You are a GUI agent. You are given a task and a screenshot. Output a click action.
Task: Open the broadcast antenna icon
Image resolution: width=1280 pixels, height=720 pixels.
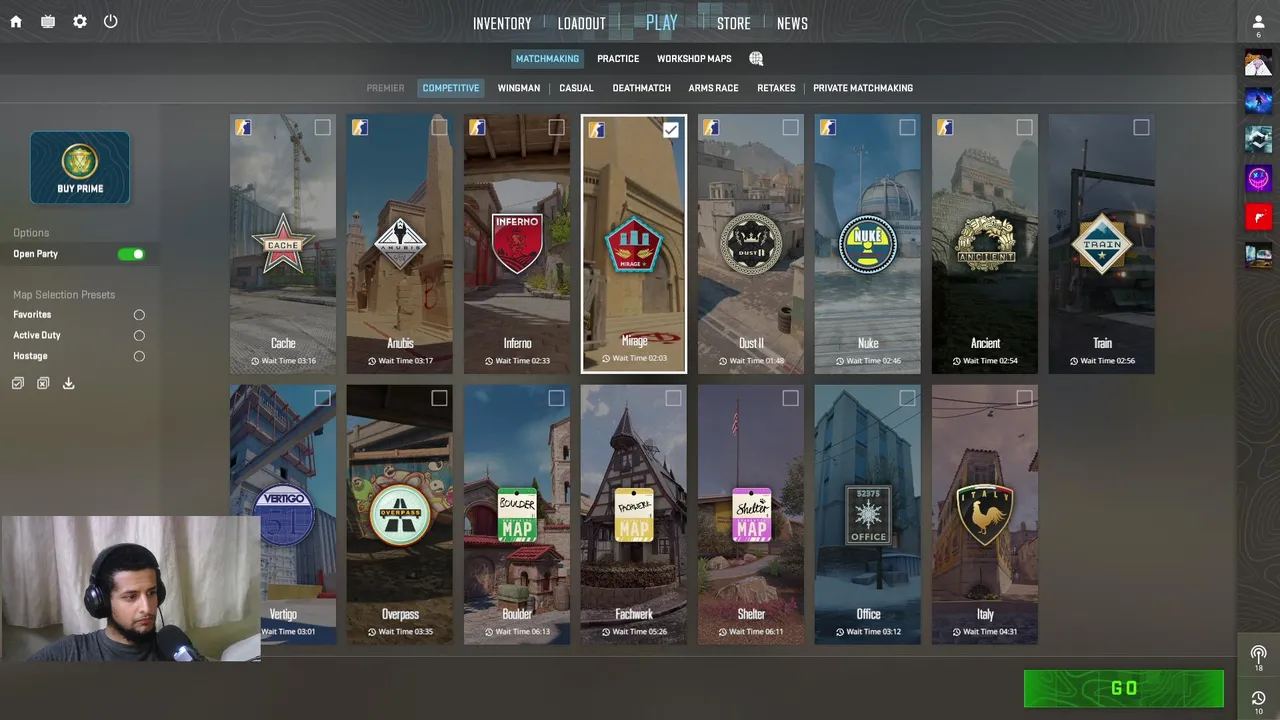pyautogui.click(x=1258, y=654)
